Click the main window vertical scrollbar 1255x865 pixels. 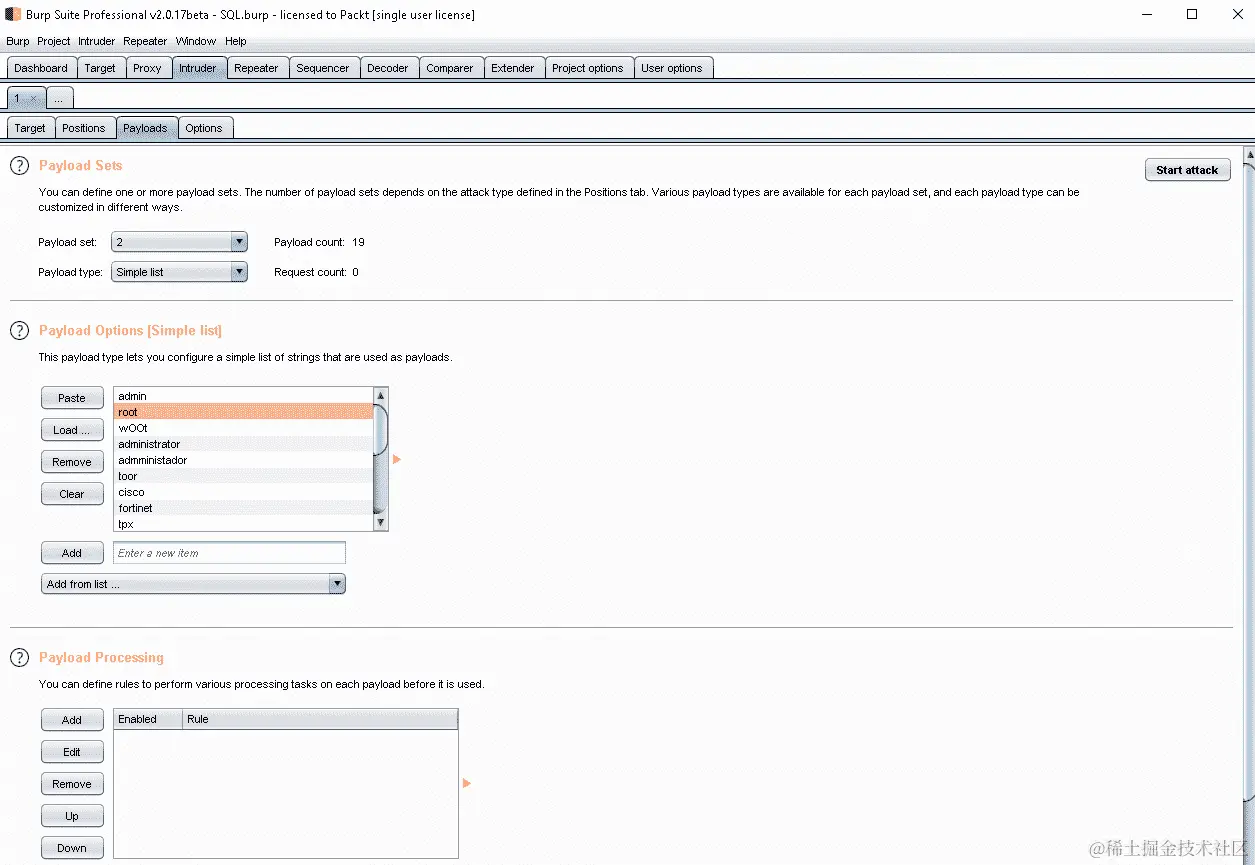1249,480
